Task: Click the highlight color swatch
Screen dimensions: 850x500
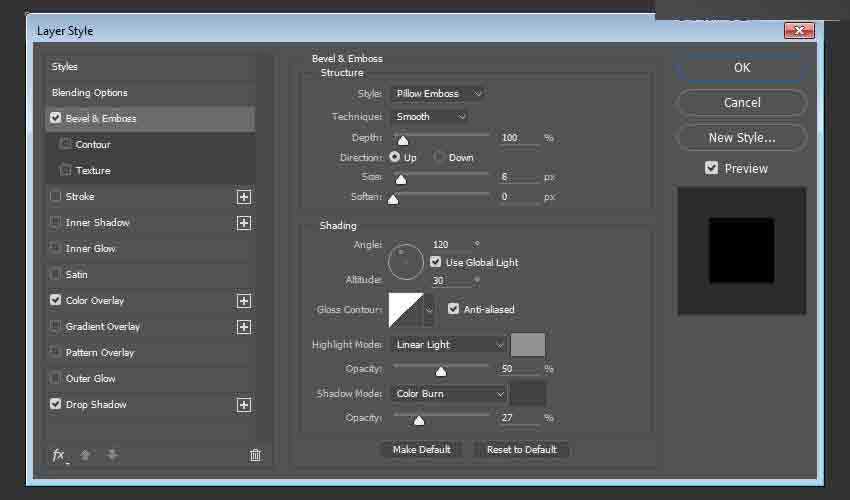Action: tap(528, 345)
